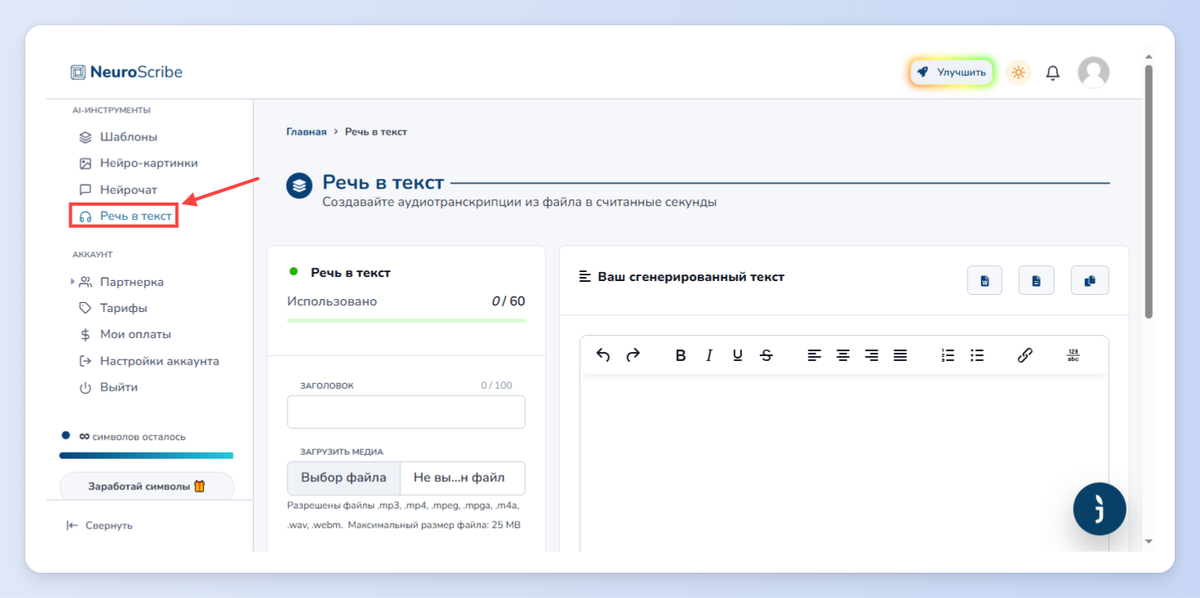
Task: Click inside the generated text editor area
Action: (x=844, y=462)
